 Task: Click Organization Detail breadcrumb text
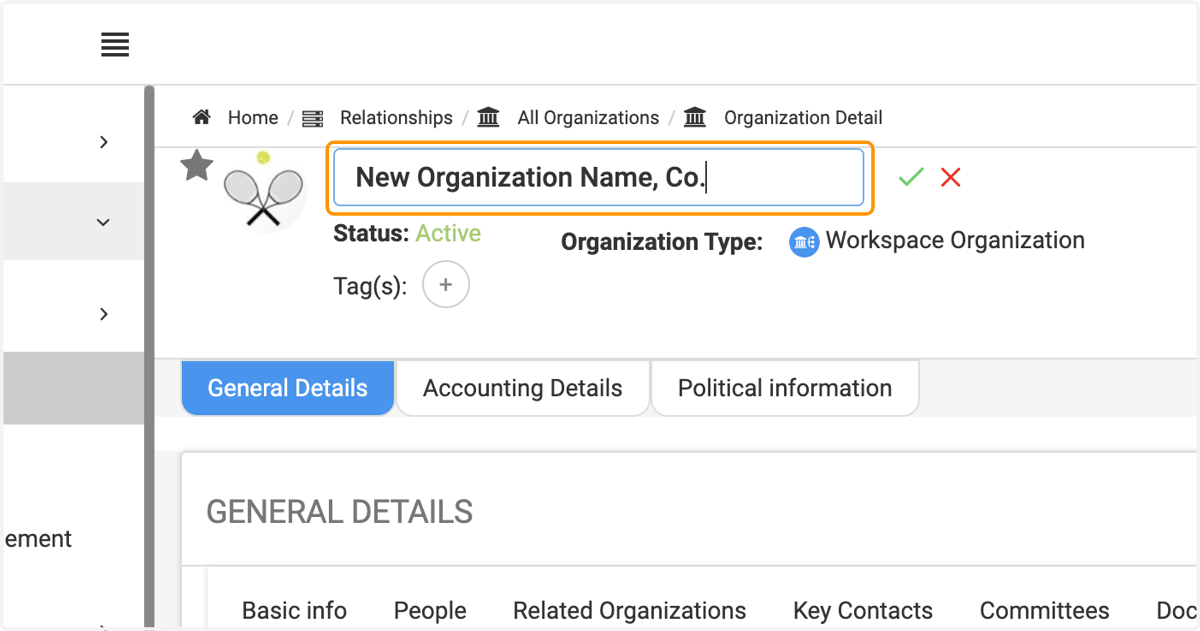[x=803, y=118]
